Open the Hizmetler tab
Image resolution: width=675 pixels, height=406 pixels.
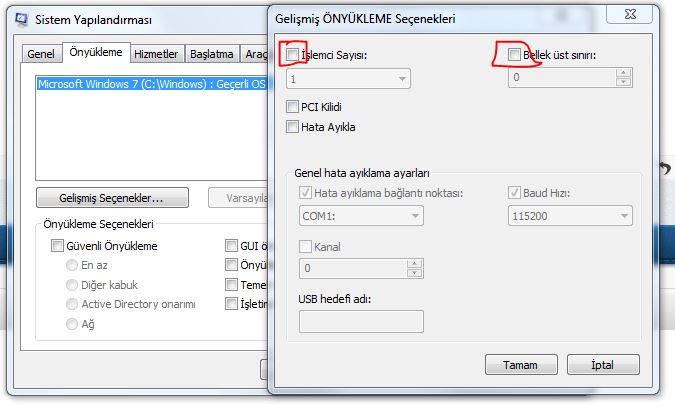pos(156,54)
